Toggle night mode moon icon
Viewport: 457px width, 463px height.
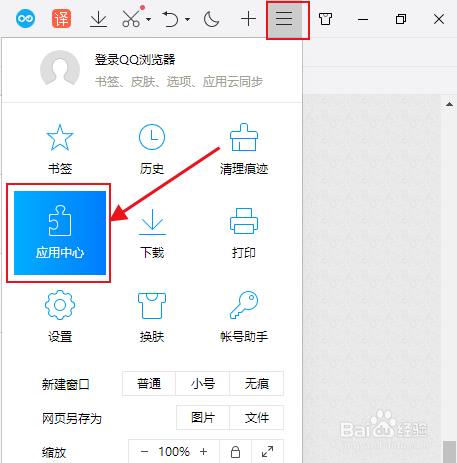(x=211, y=19)
